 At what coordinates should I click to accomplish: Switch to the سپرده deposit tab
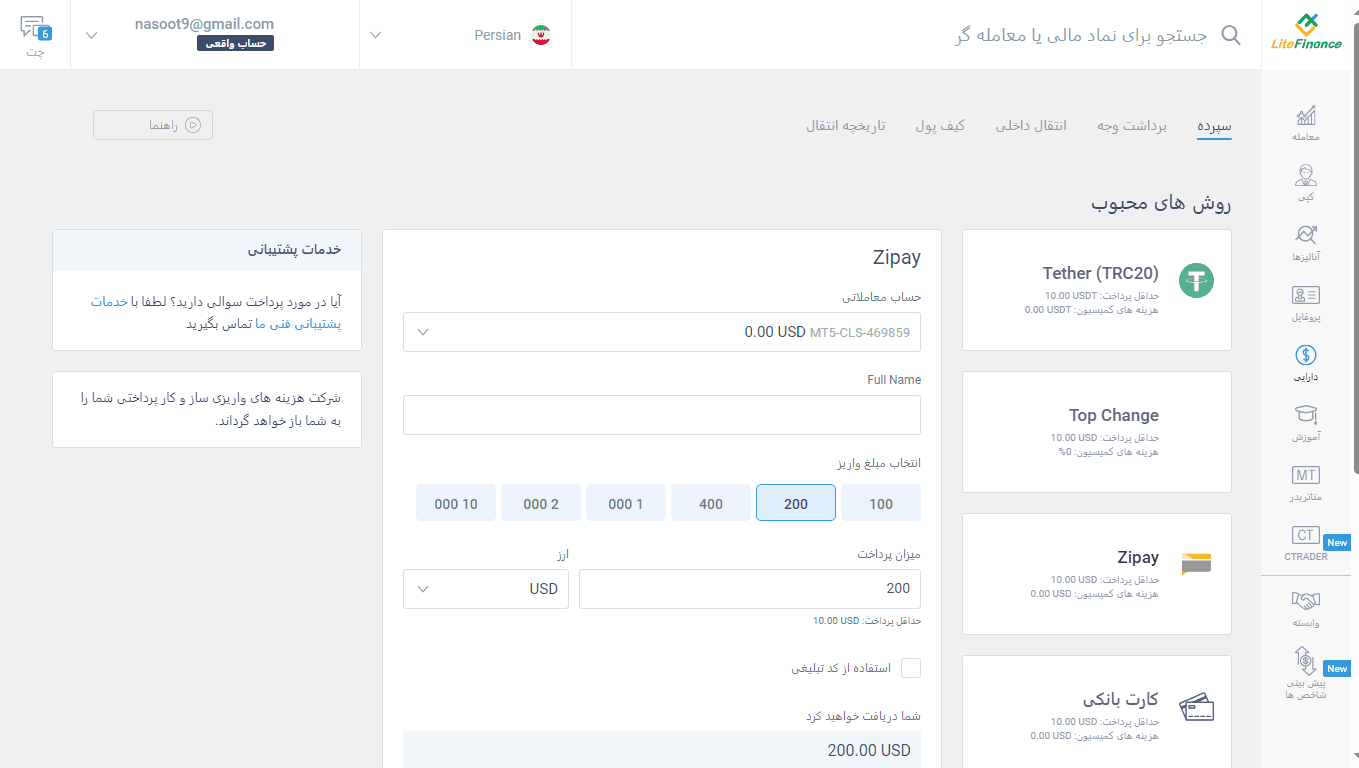[1214, 126]
